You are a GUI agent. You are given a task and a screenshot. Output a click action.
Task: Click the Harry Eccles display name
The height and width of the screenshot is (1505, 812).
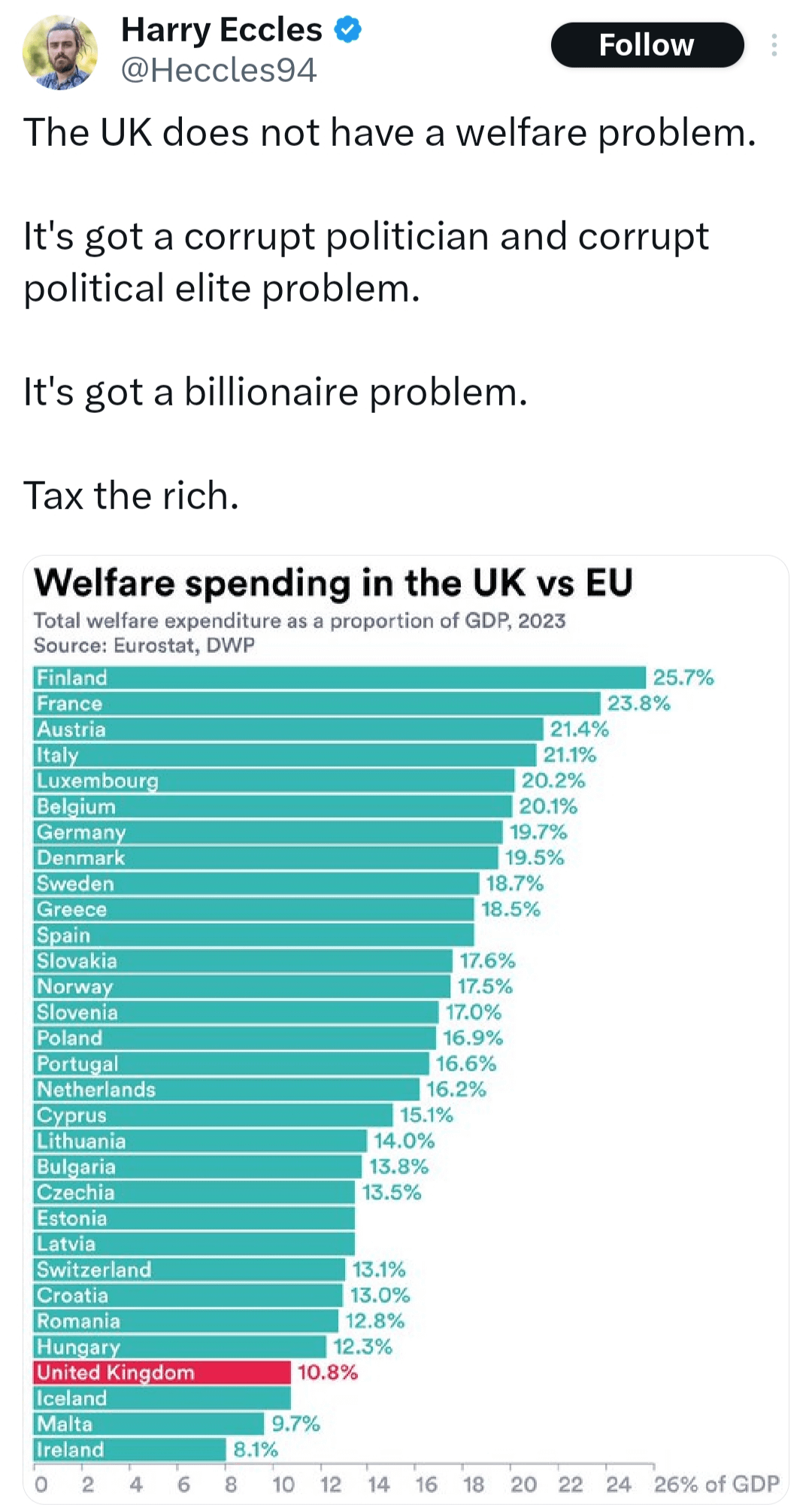(221, 30)
